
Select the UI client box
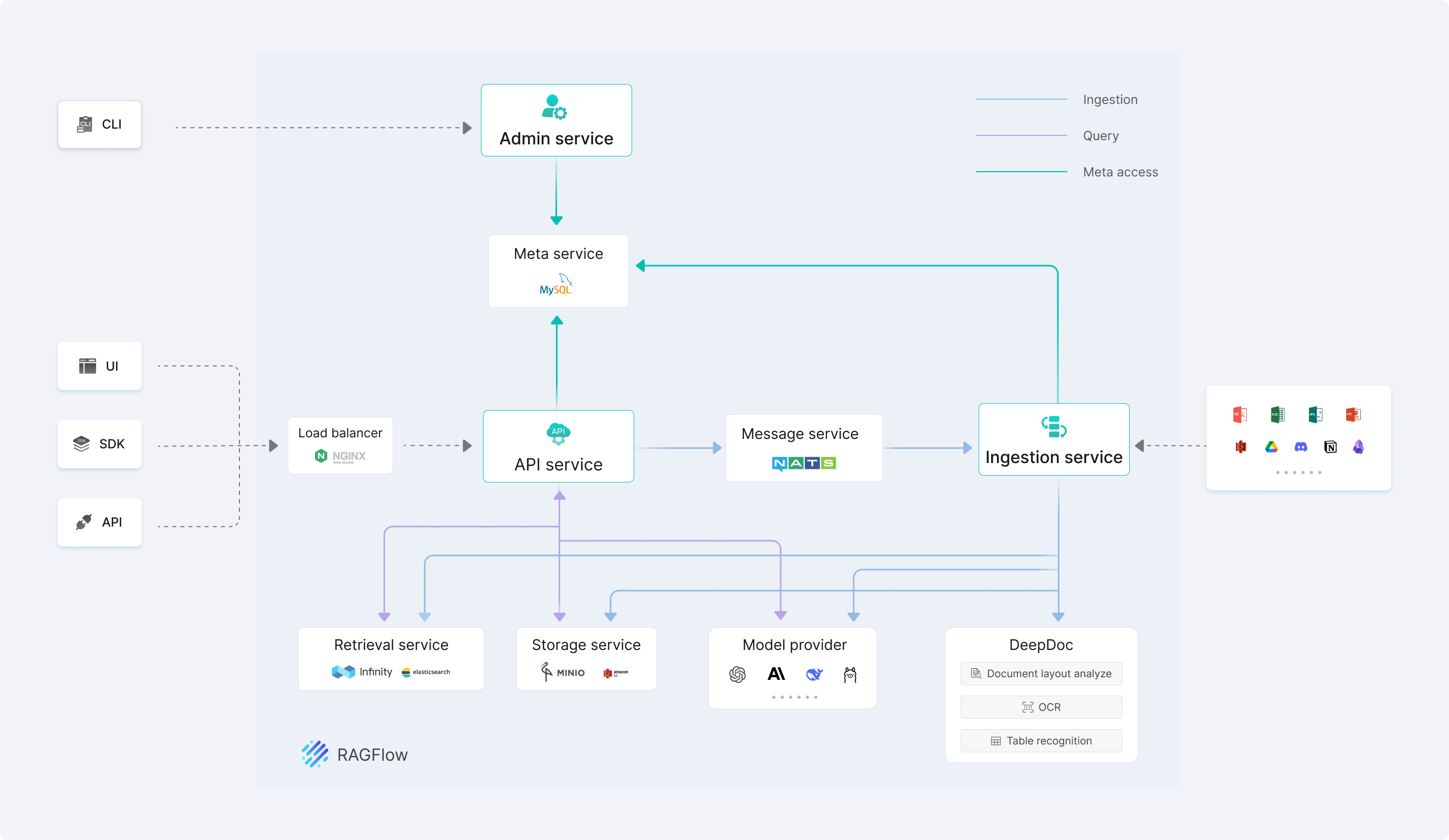tap(99, 366)
